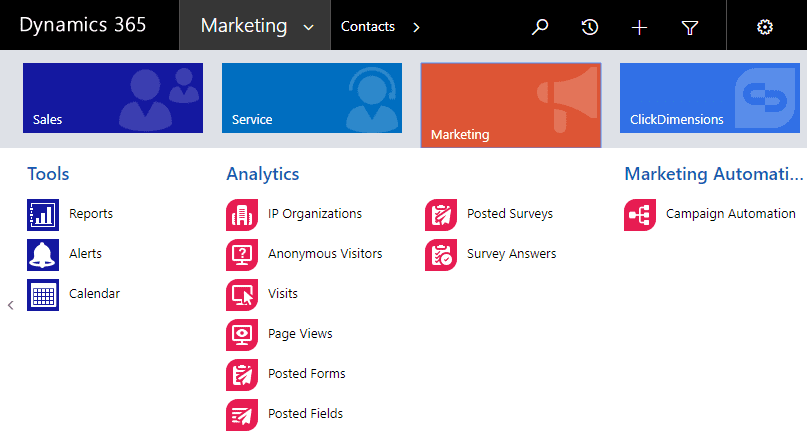The height and width of the screenshot is (441, 807).
Task: Open the Visits link
Action: (283, 294)
